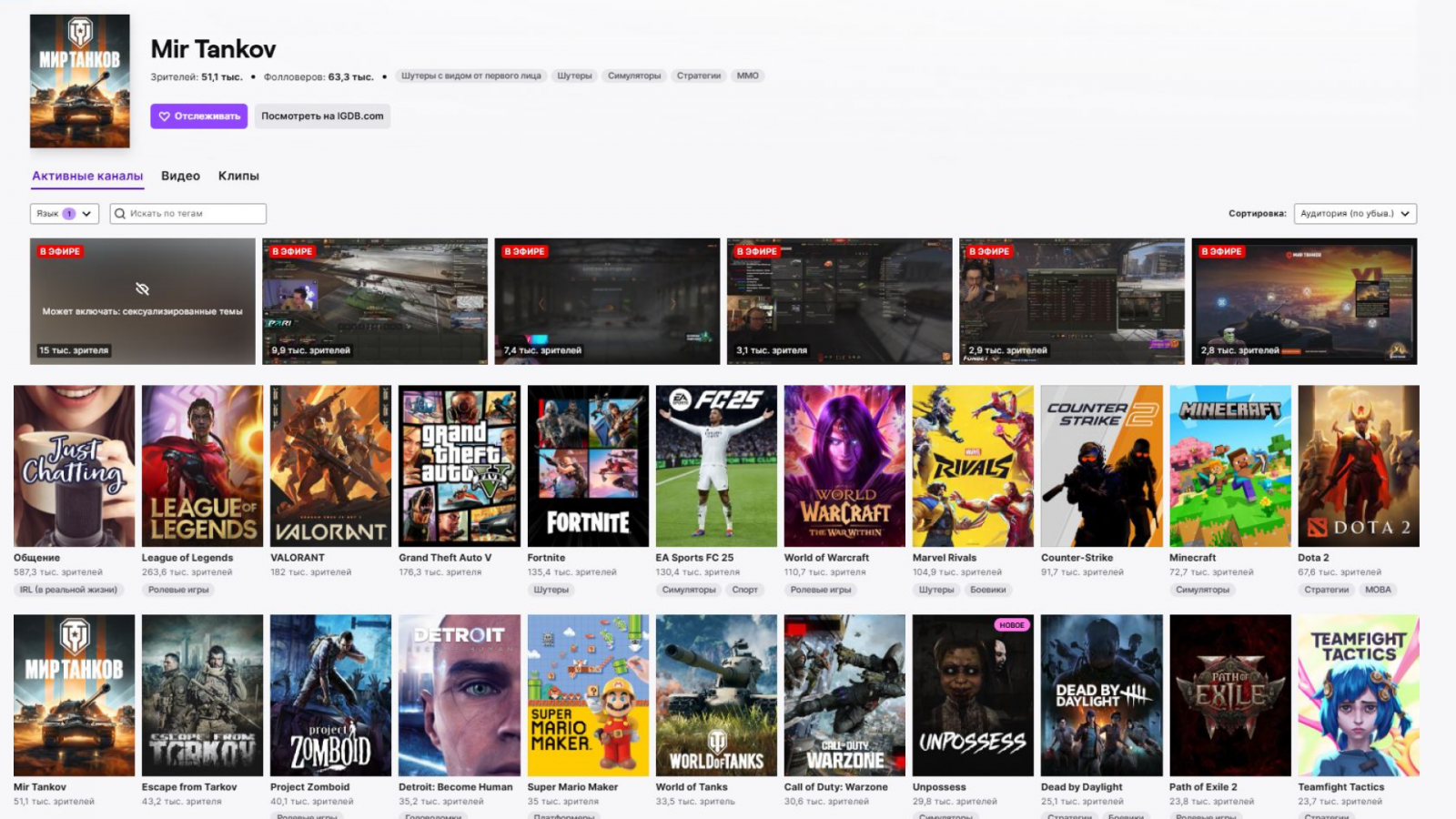1456x819 pixels.
Task: Open the Just Chatting category cover
Action: pos(74,466)
